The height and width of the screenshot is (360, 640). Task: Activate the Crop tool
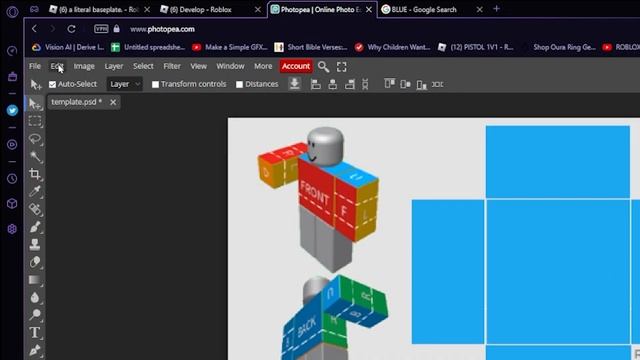coord(35,174)
